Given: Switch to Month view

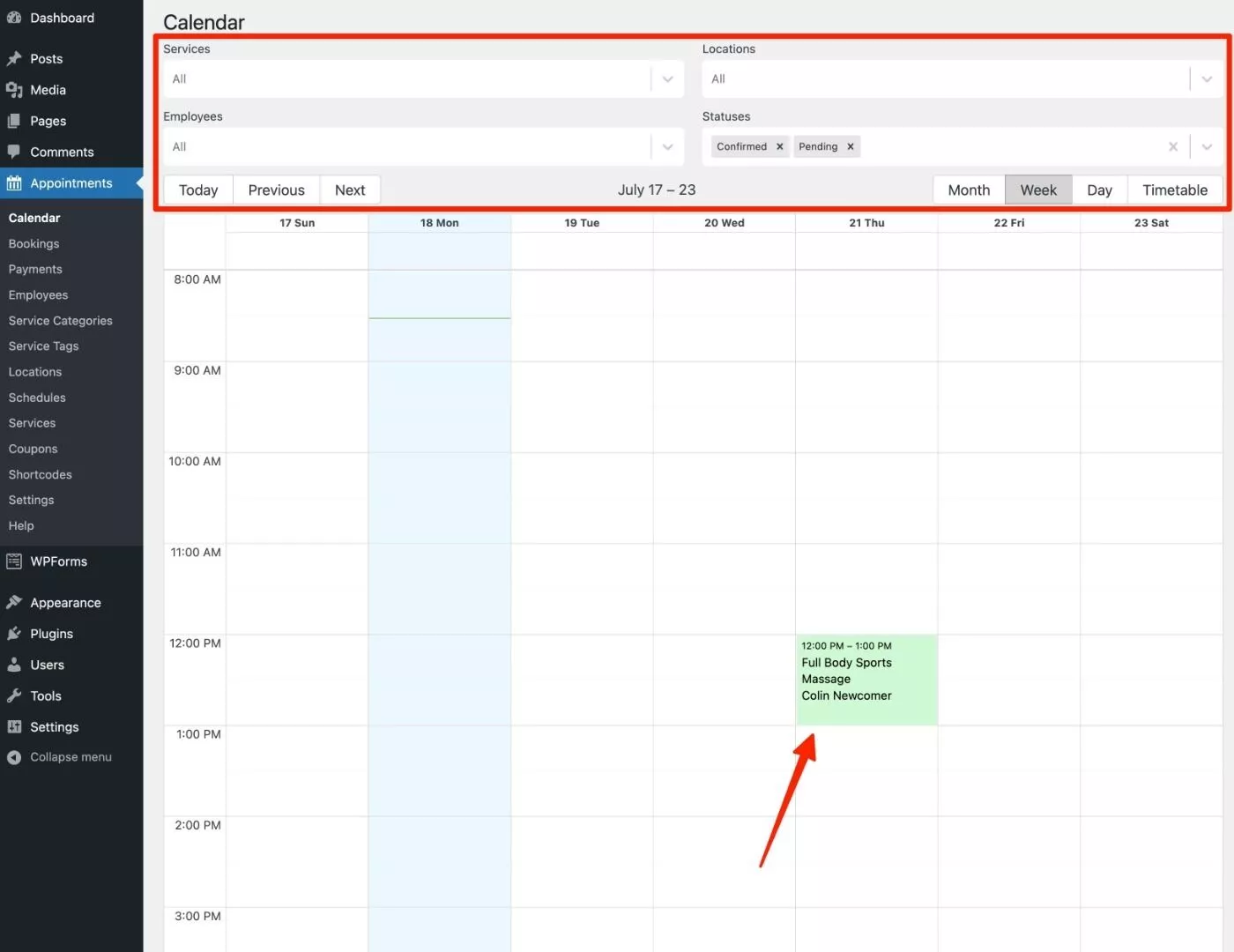Looking at the screenshot, I should (969, 190).
